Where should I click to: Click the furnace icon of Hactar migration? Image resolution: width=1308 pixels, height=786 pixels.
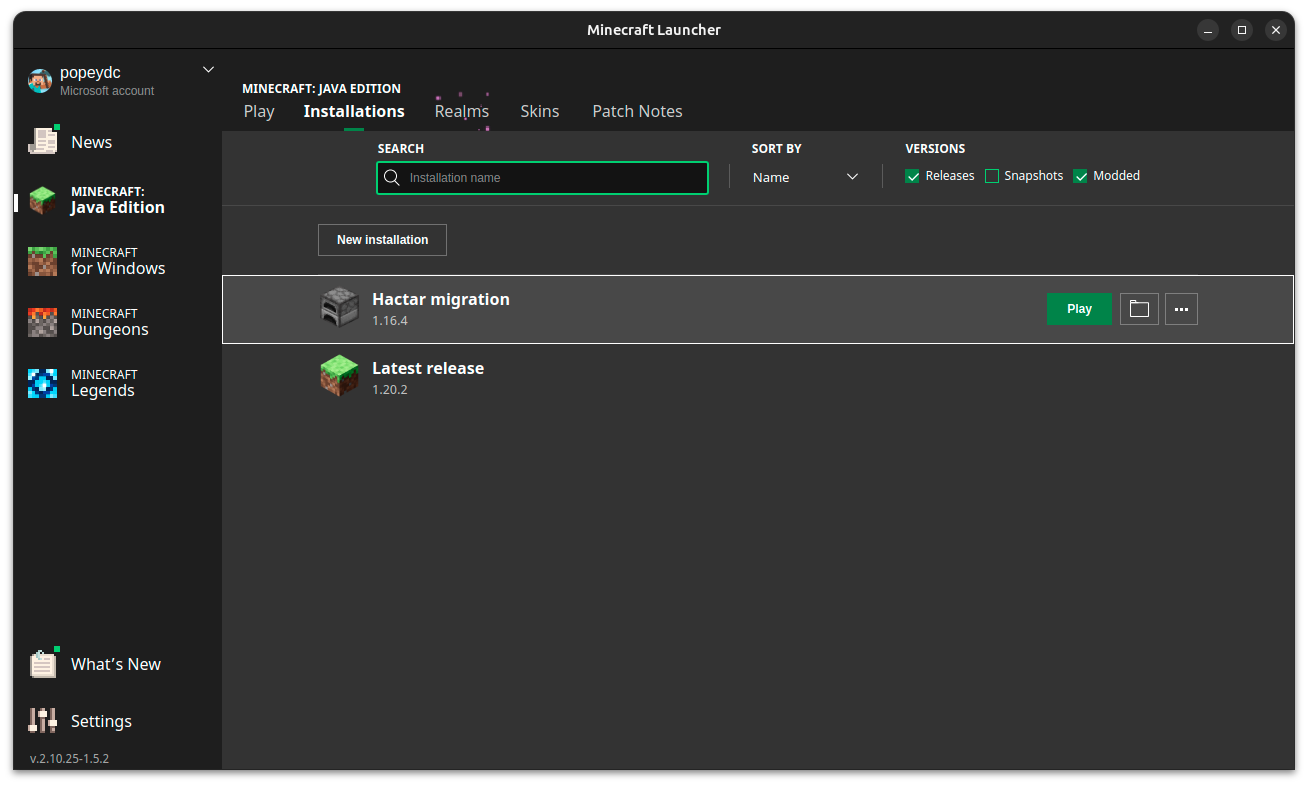(339, 308)
